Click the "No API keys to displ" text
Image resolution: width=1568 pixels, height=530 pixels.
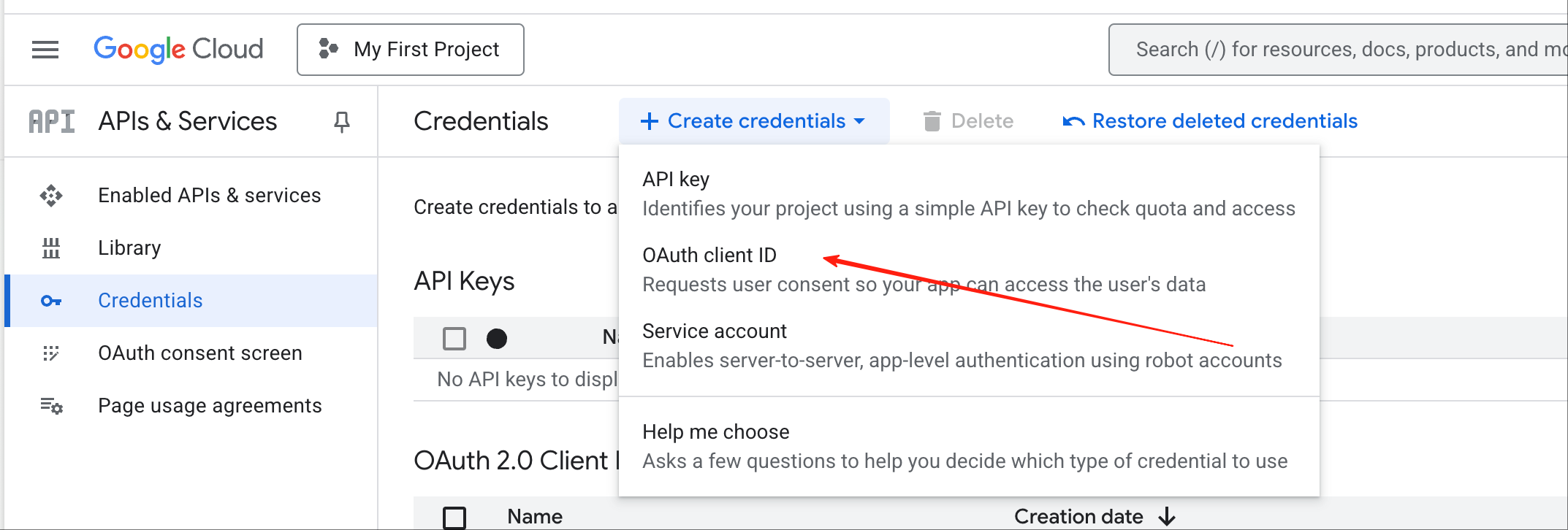(528, 380)
